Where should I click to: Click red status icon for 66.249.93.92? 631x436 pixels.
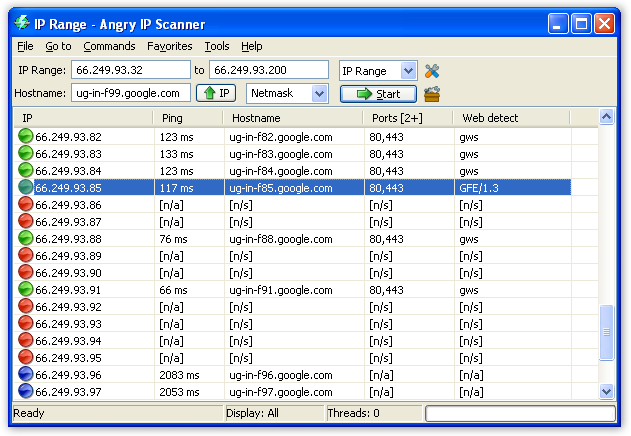(x=26, y=307)
